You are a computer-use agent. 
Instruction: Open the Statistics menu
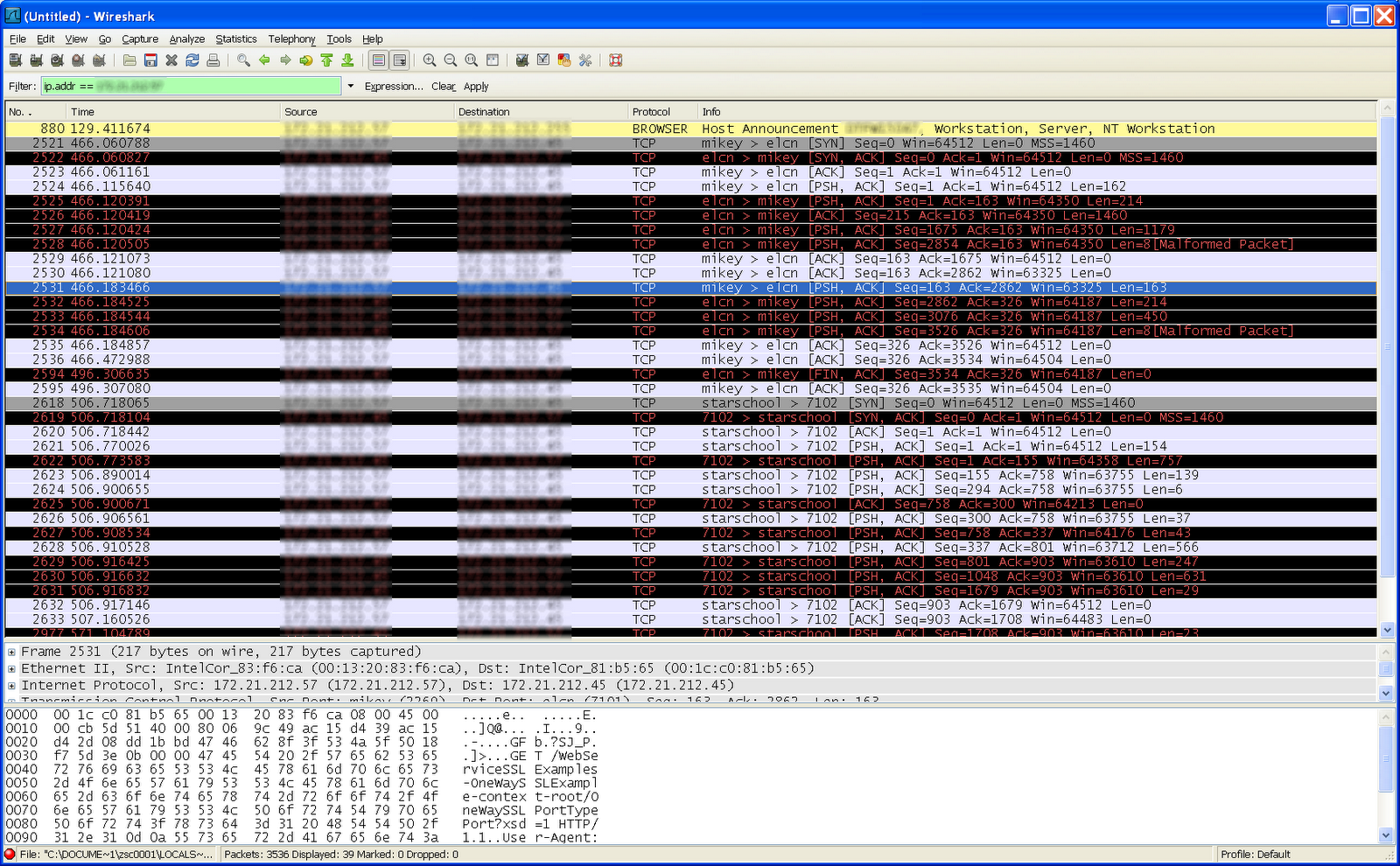tap(236, 39)
